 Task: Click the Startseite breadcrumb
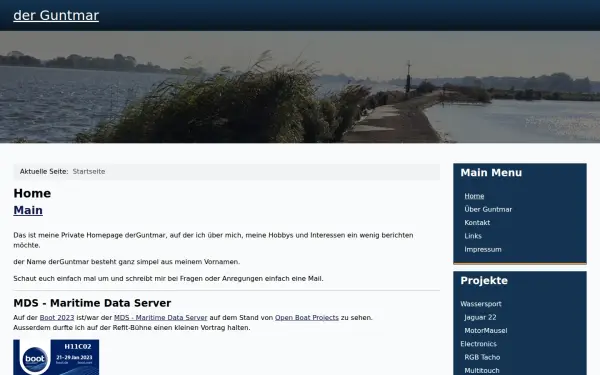[89, 172]
